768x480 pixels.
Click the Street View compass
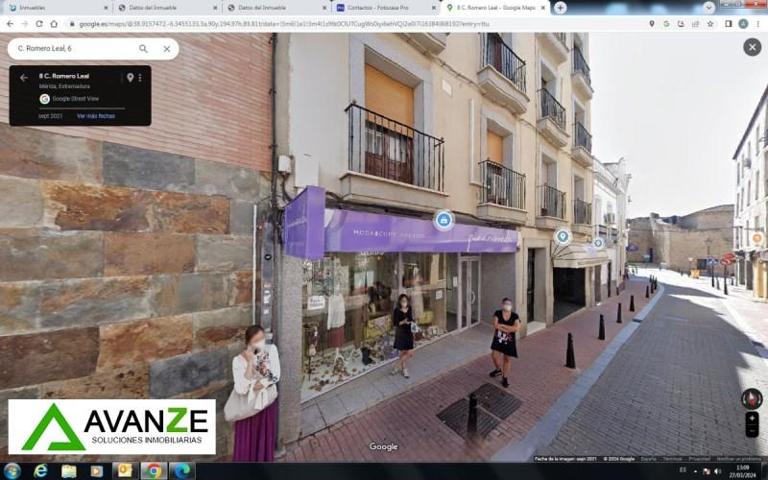click(x=751, y=399)
